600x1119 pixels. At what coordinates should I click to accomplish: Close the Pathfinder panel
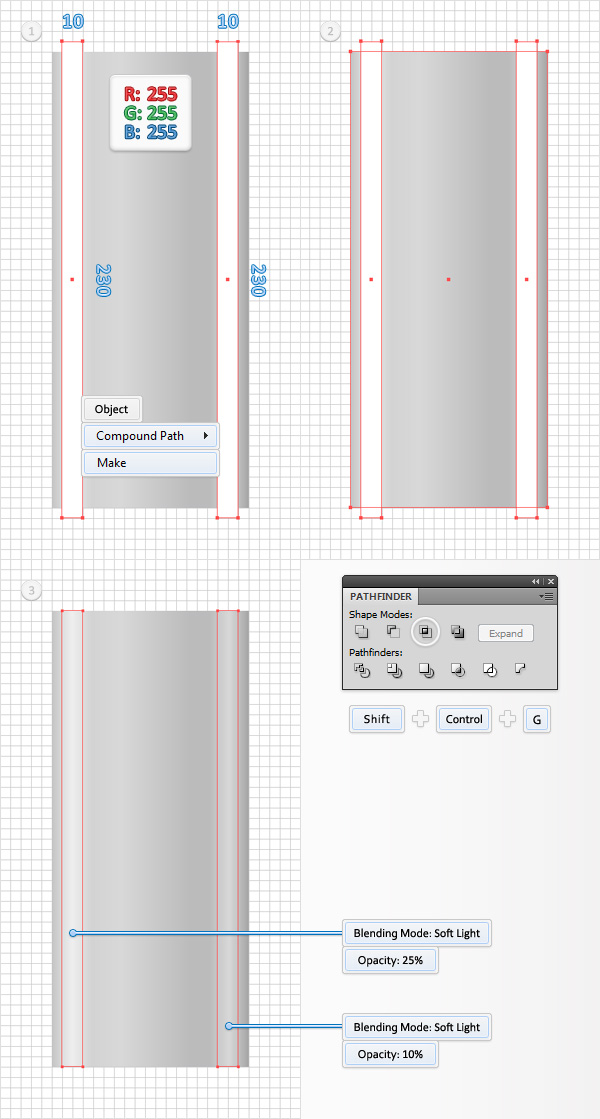click(x=551, y=581)
